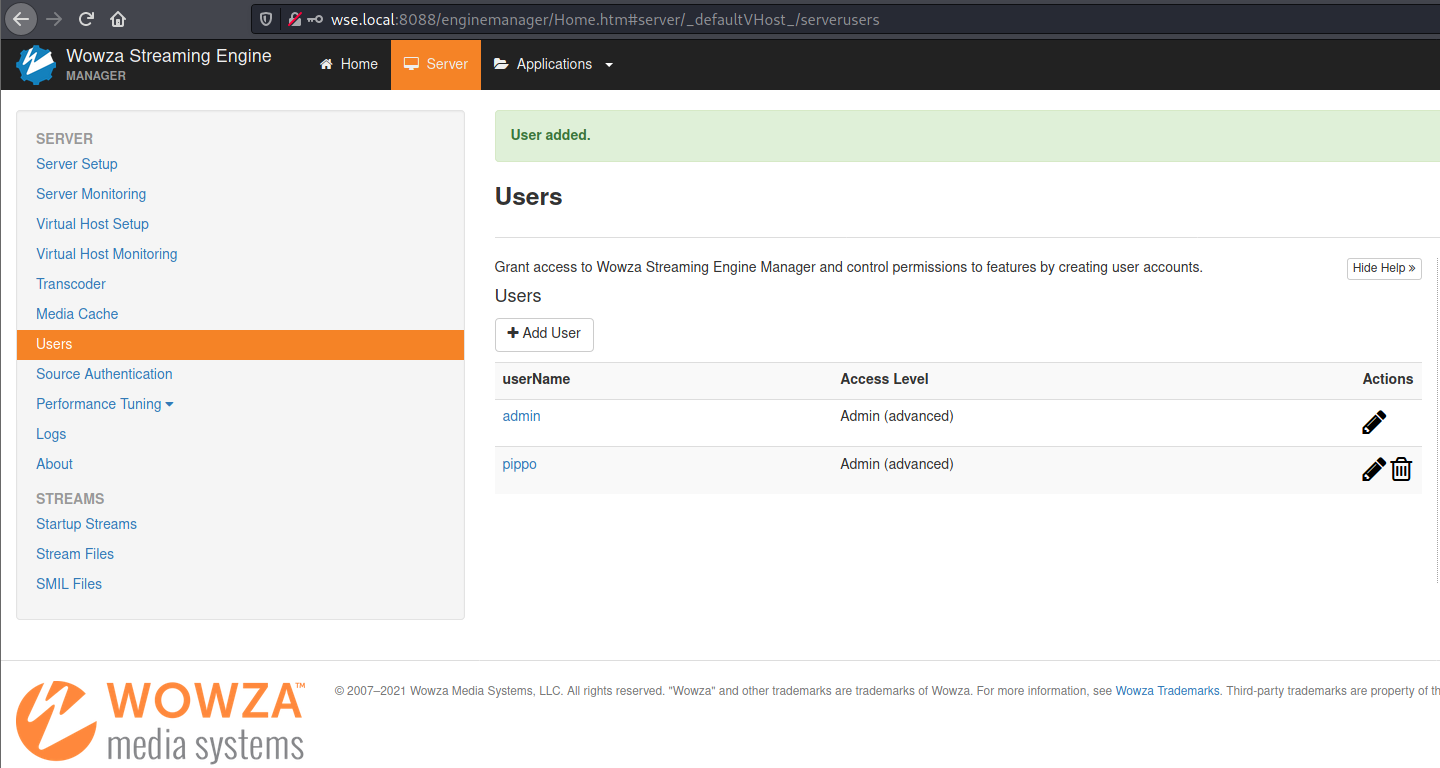Click the Add User button
This screenshot has height=768, width=1440.
point(544,334)
